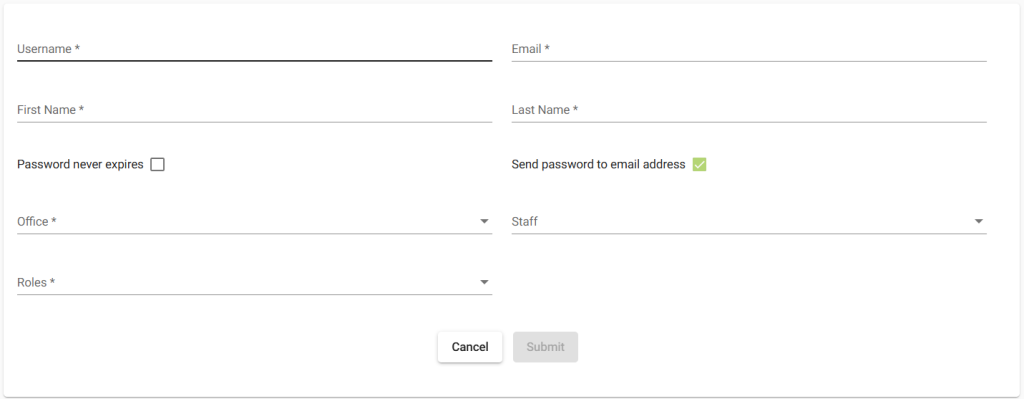Click the 'Office *' field label
Image resolution: width=1024 pixels, height=399 pixels.
click(x=37, y=221)
